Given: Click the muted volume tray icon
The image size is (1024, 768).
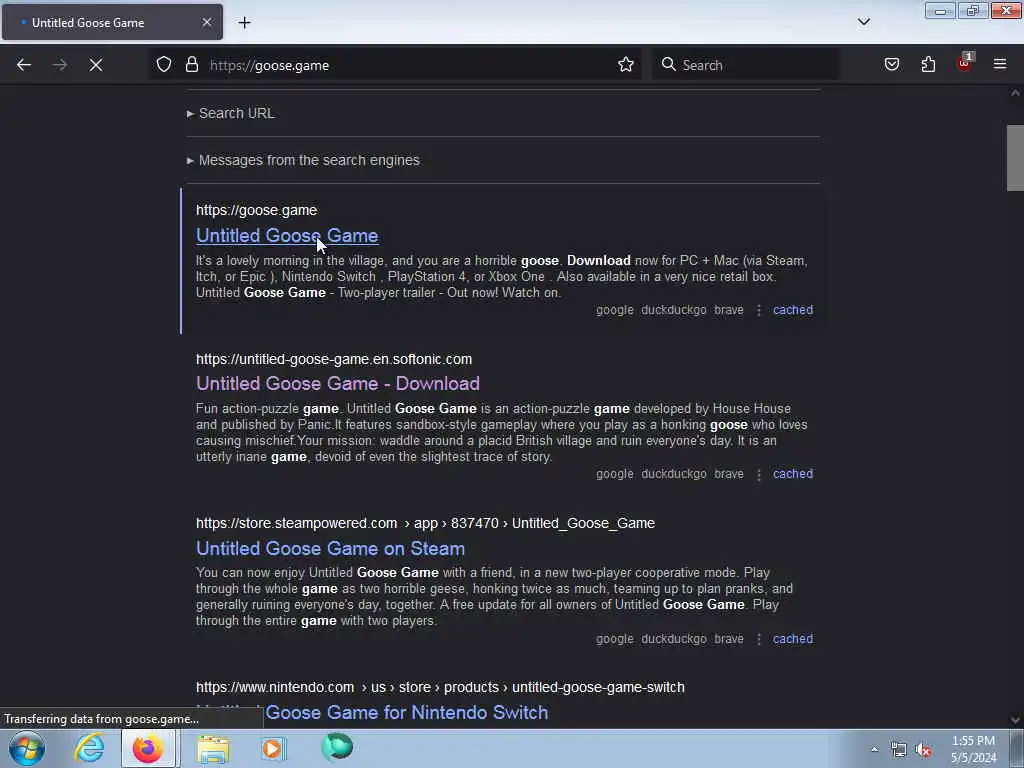Looking at the screenshot, I should 923,750.
